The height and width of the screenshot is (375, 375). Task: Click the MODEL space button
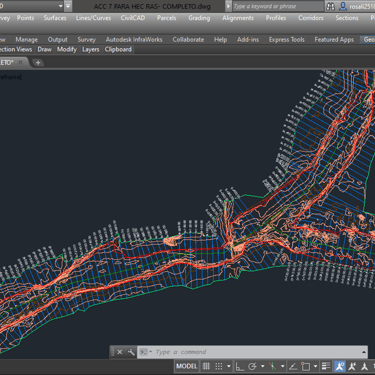pos(187,366)
